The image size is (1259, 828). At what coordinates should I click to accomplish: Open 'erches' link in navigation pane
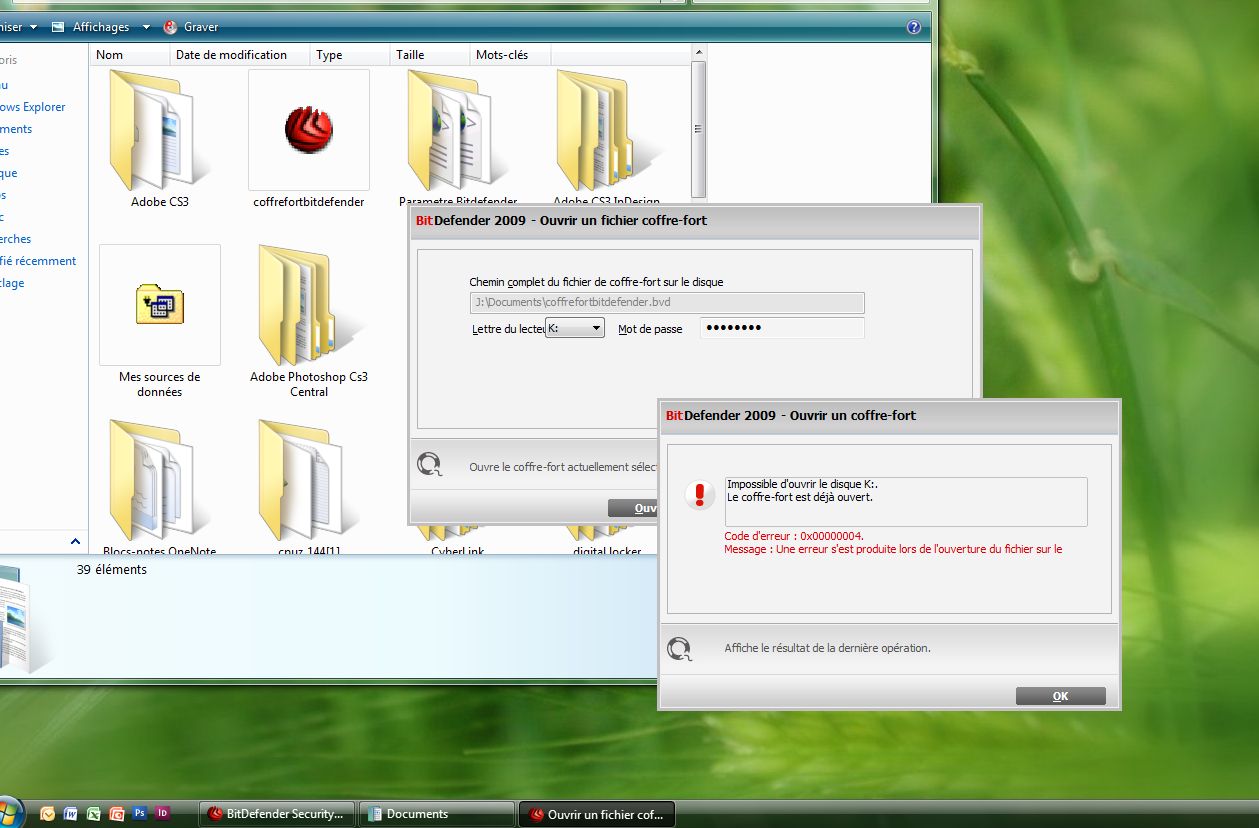click(x=16, y=239)
